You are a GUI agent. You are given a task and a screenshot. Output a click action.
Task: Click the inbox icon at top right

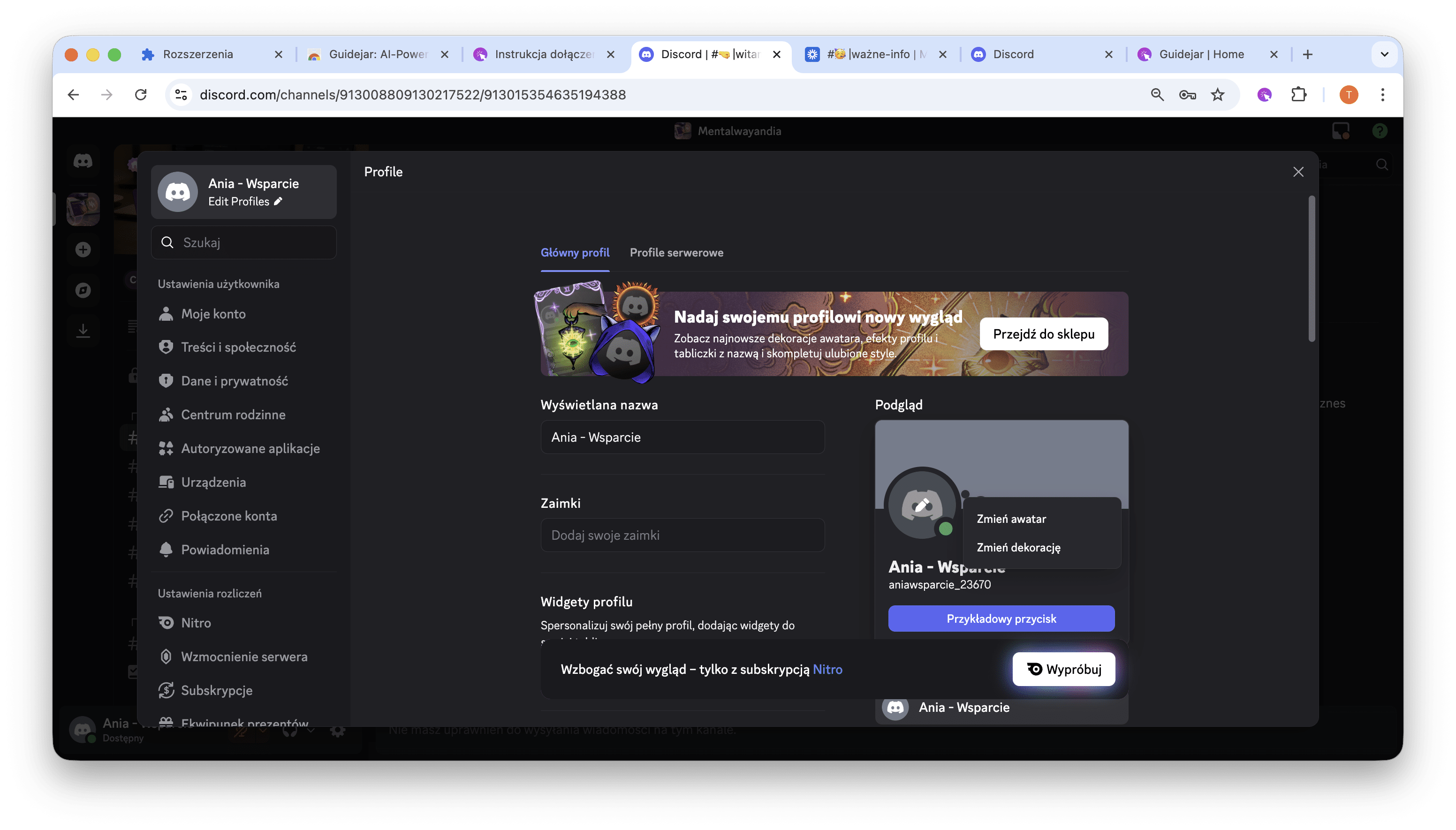click(x=1340, y=131)
